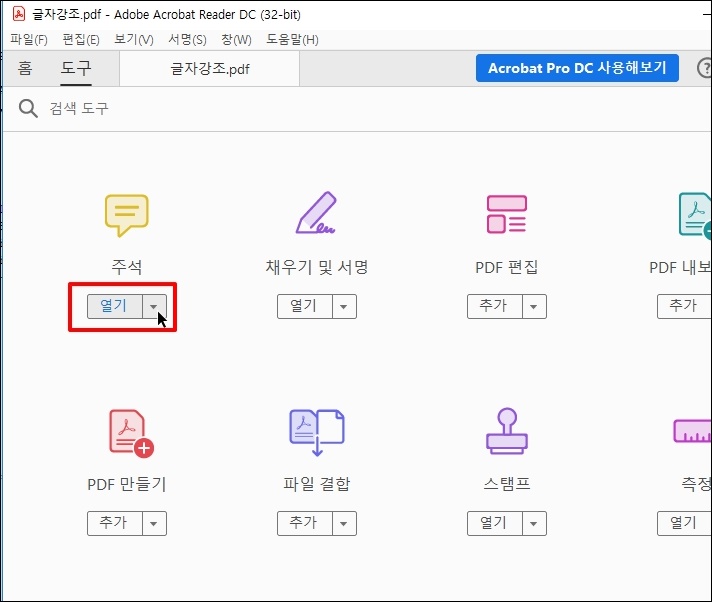Expand the 채우기 및 서명 dropdown arrow
Screen dimensions: 712x602
344,306
